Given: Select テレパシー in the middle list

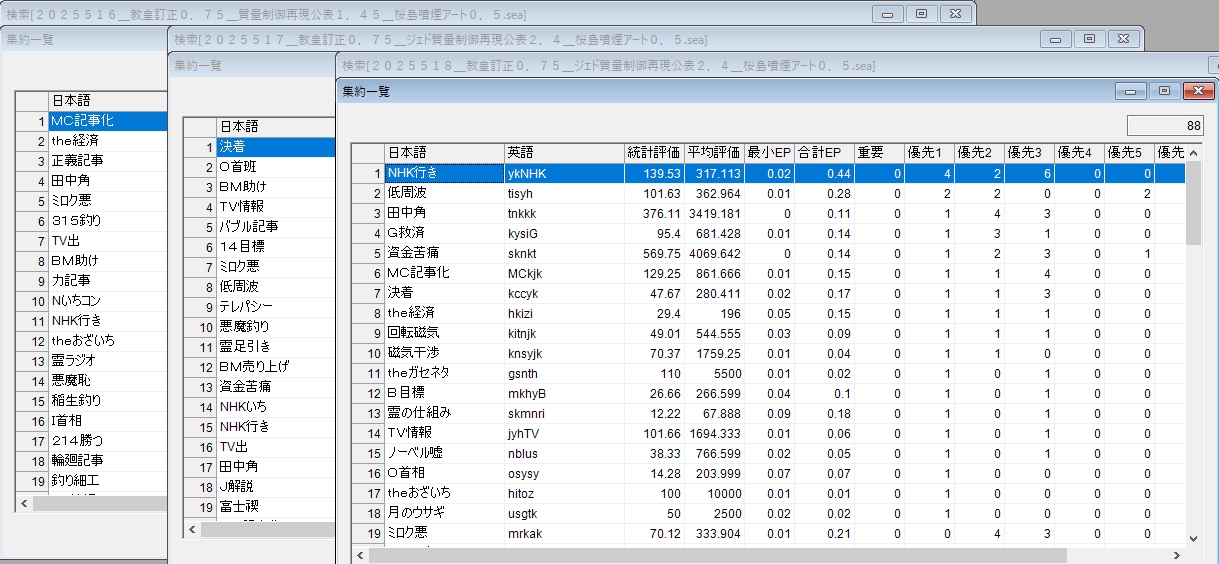Looking at the screenshot, I should coord(274,306).
